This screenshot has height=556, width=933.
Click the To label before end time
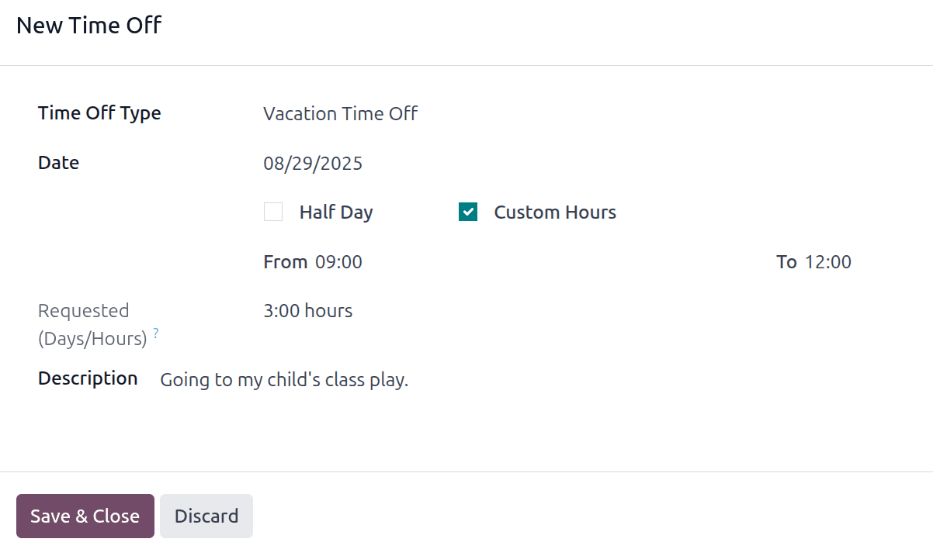786,262
